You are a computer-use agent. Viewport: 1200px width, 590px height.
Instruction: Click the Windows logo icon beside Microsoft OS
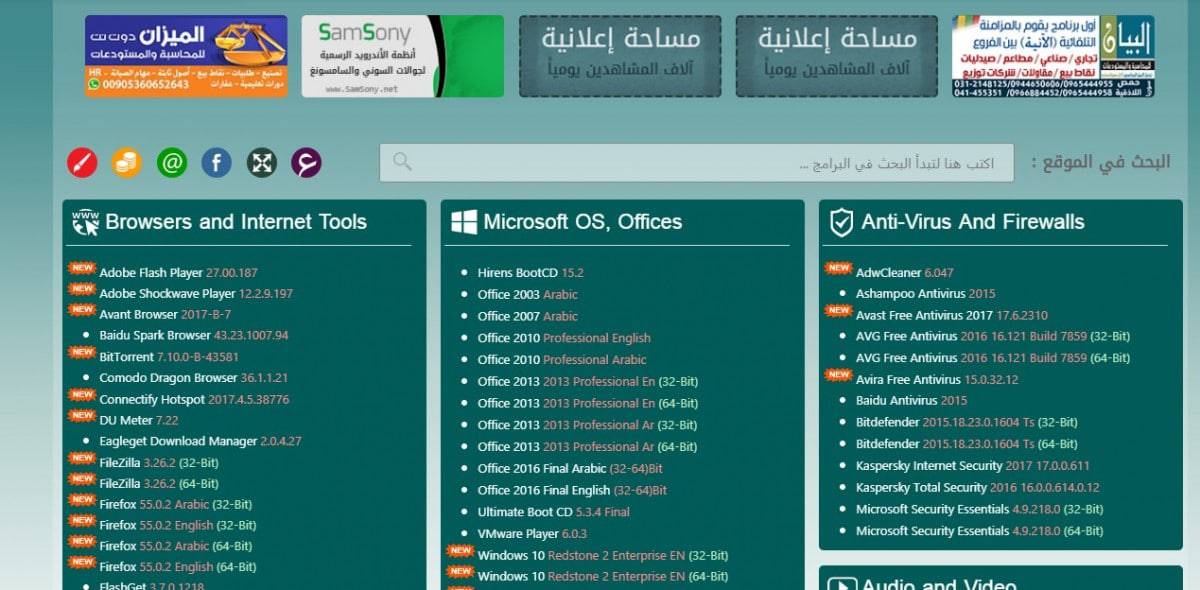pyautogui.click(x=463, y=222)
